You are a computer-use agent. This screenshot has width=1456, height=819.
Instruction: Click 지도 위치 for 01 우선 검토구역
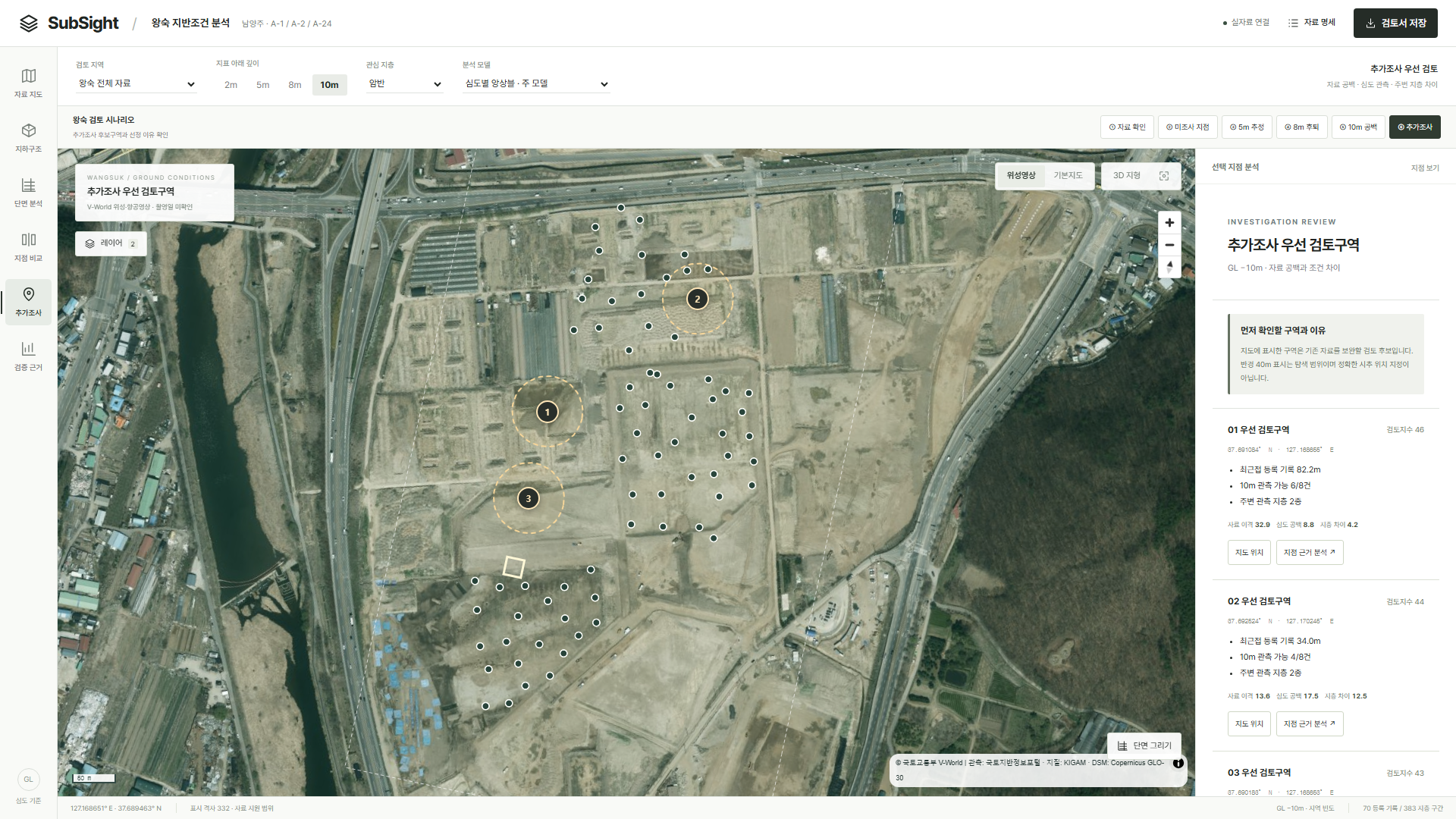[x=1249, y=553]
